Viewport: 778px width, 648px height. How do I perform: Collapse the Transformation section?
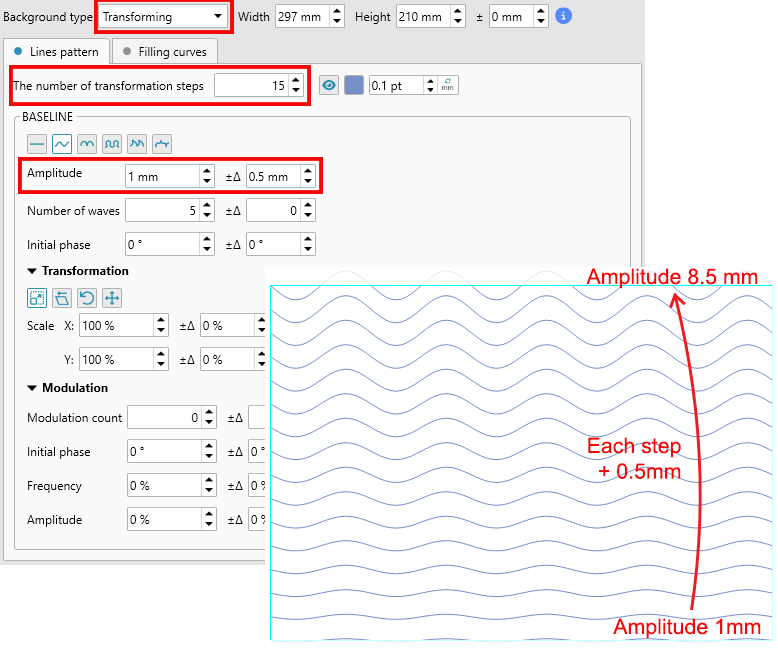coord(32,271)
